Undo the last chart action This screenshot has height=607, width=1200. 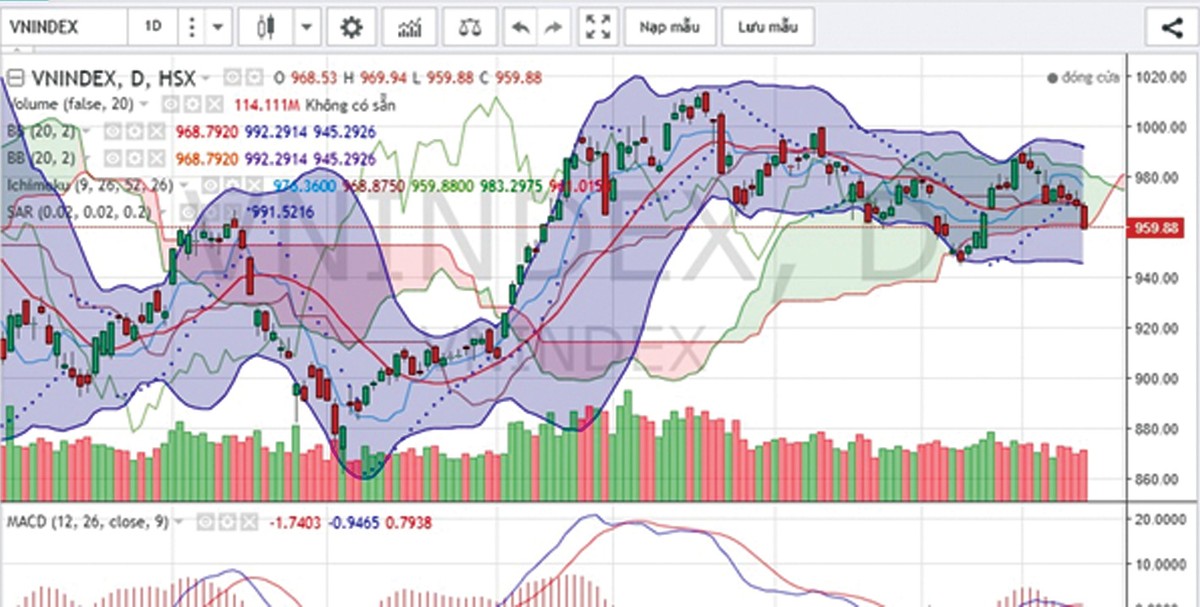tap(520, 28)
